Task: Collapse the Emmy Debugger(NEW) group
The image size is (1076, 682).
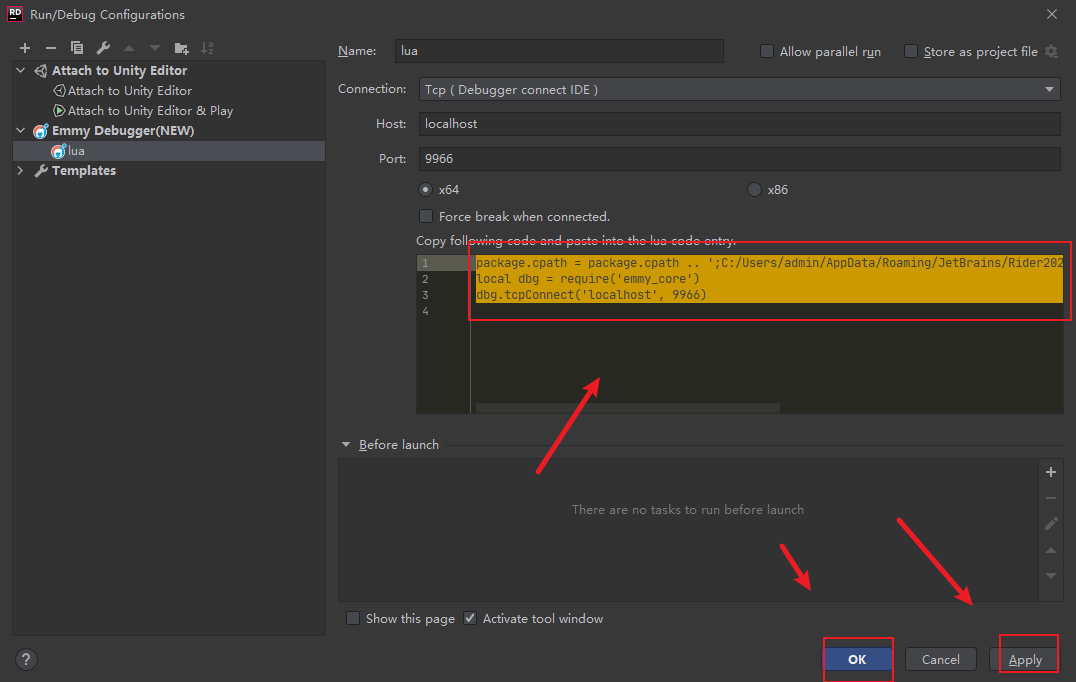Action: (21, 130)
